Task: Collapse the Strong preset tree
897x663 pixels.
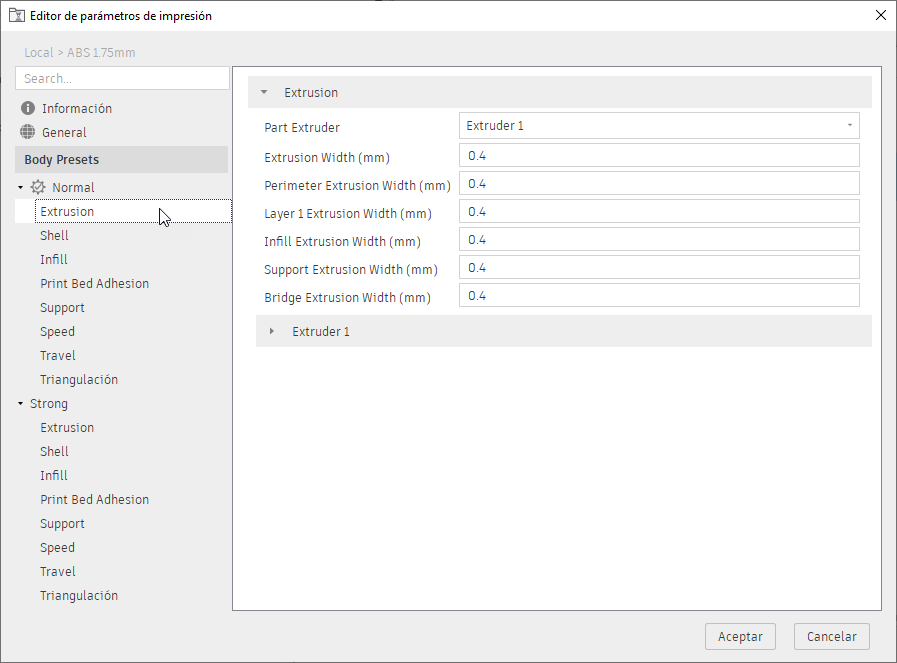Action: click(x=20, y=404)
